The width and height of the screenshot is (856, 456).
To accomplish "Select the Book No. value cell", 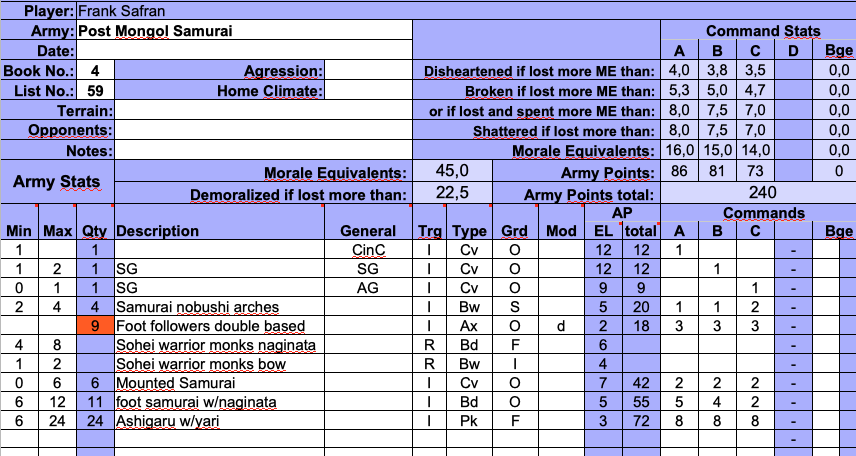I will (95, 71).
